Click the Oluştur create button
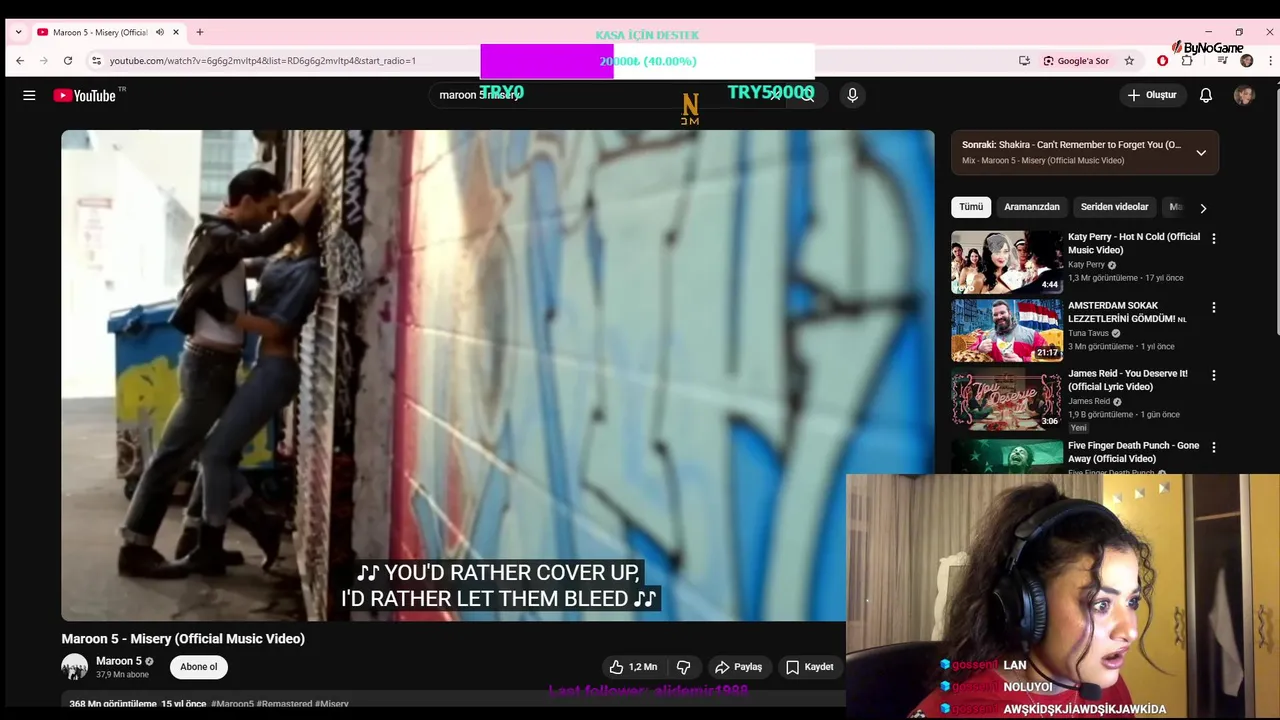The width and height of the screenshot is (1280, 720). [1152, 95]
